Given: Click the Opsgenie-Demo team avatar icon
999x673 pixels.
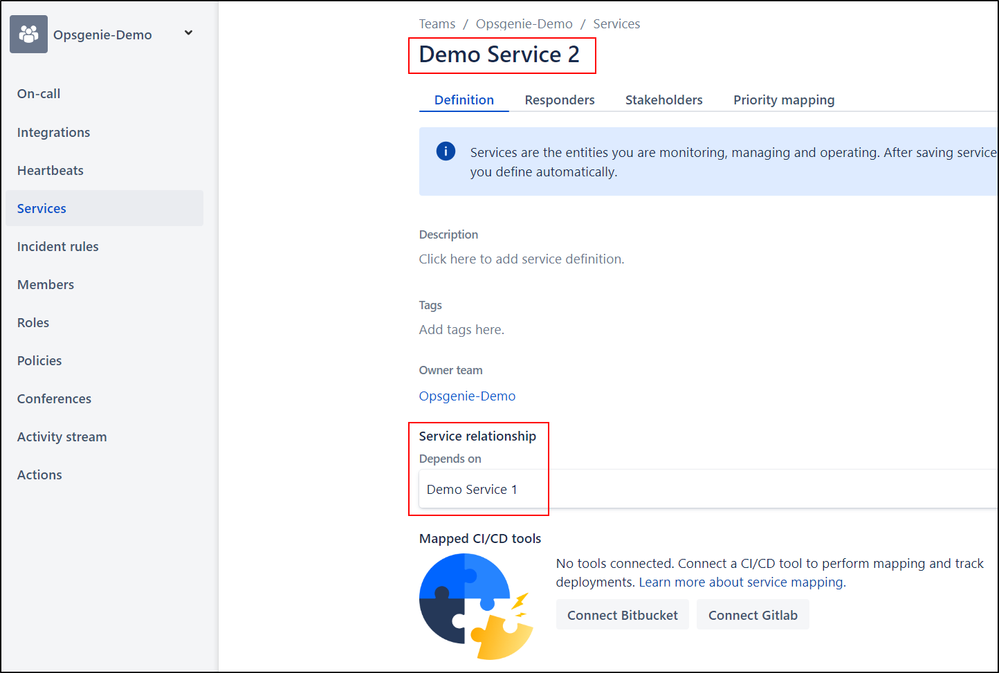Looking at the screenshot, I should 29,34.
